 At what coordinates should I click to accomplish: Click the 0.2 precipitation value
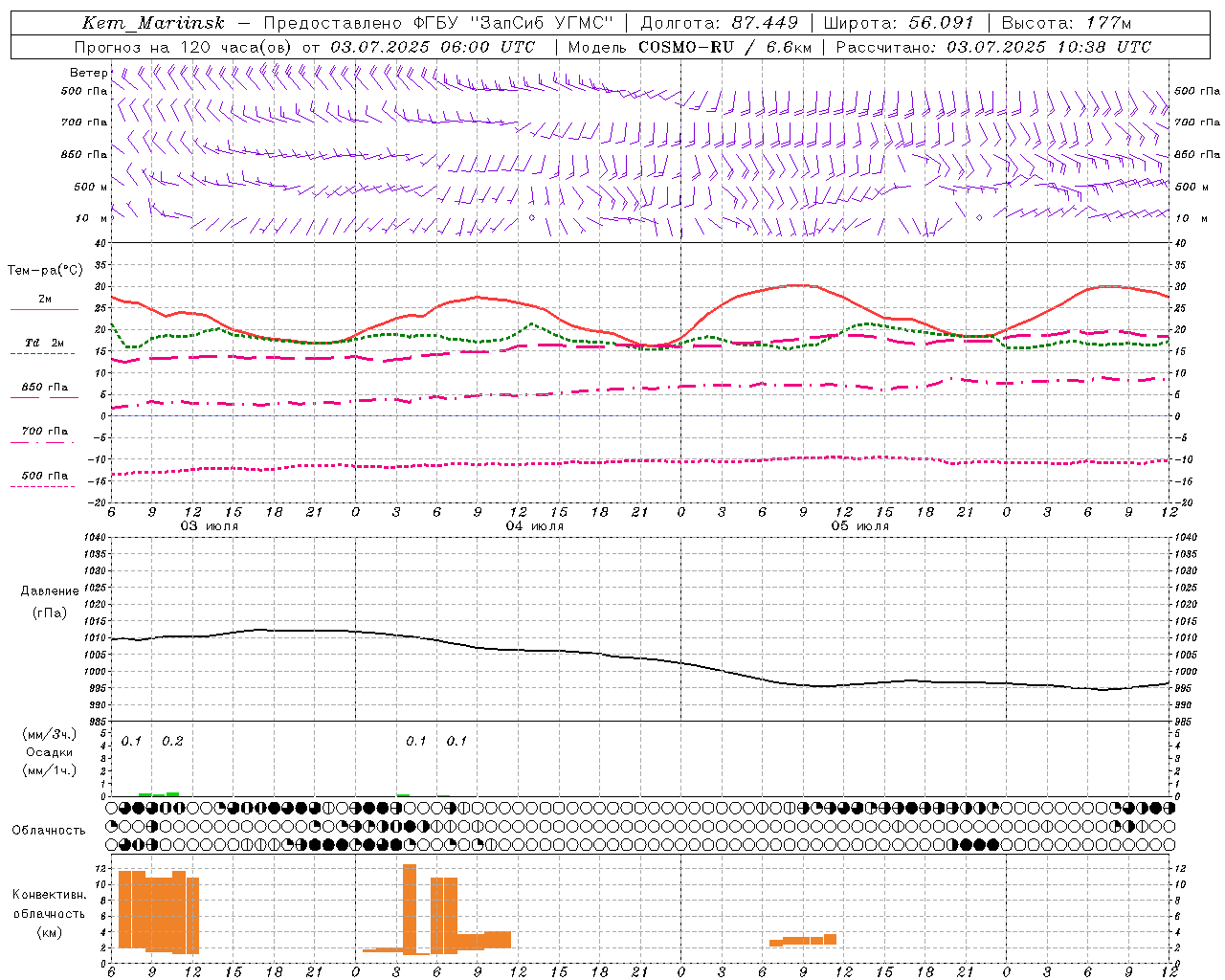click(172, 742)
